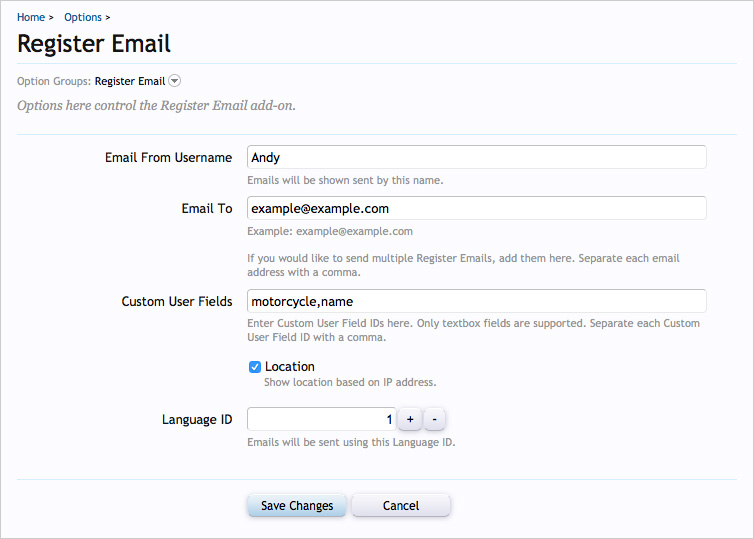This screenshot has width=754, height=539.
Task: Go to the Options breadcrumb link
Action: [83, 17]
